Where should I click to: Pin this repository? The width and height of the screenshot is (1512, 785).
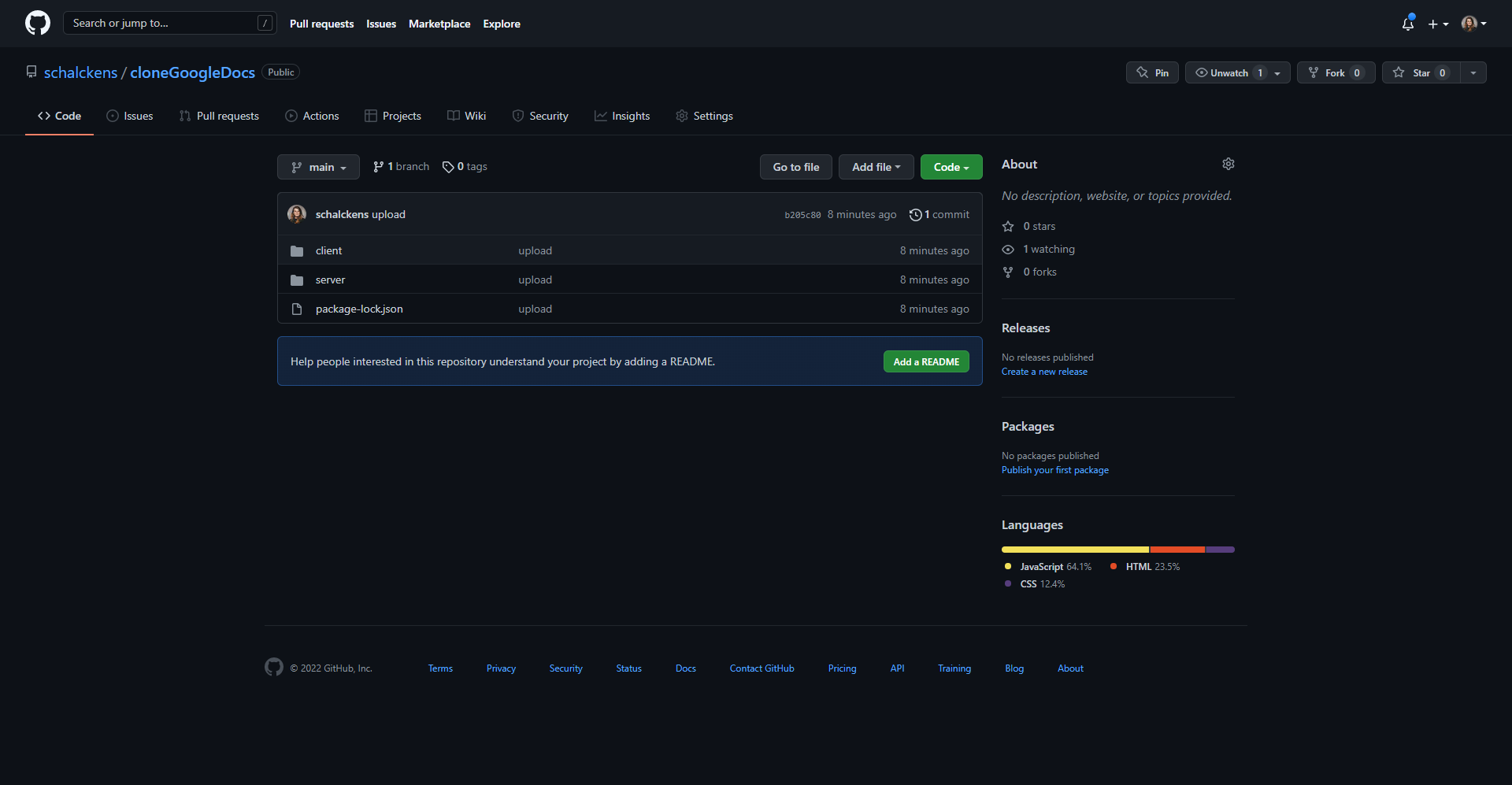(1152, 72)
